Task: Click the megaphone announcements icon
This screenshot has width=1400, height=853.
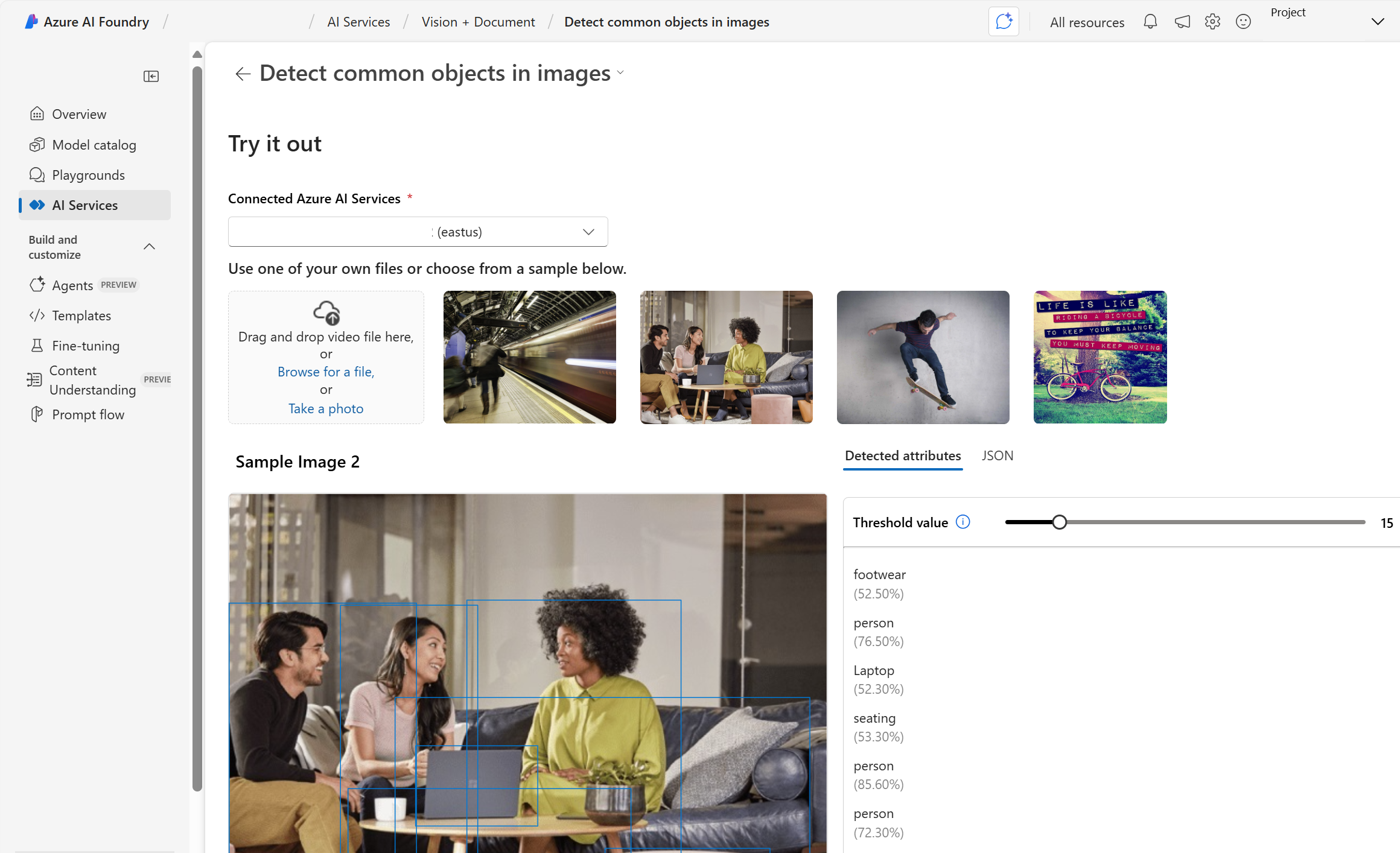Action: tap(1182, 22)
